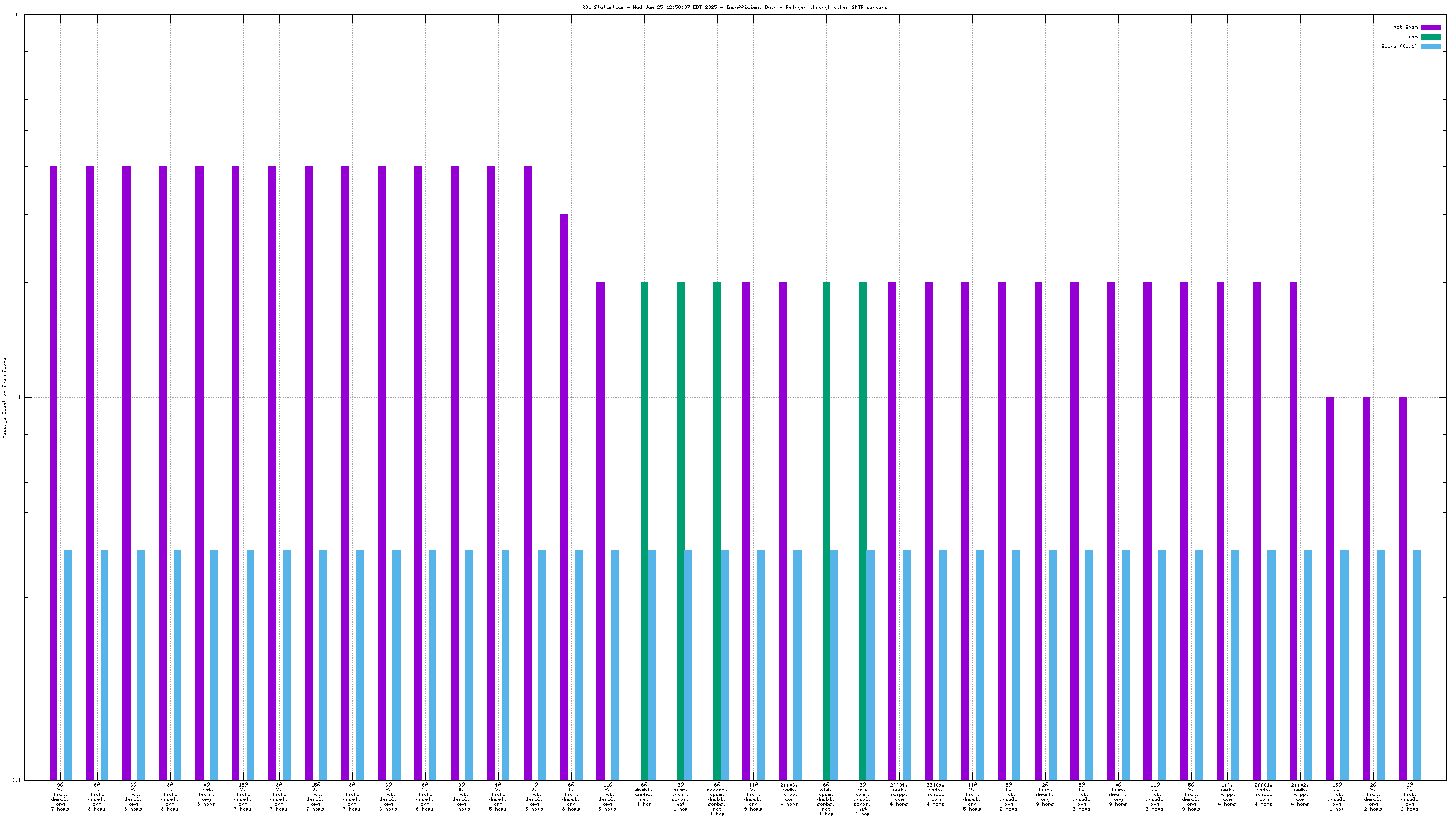Click the 2ff03.iadb.isipp.com x-axis label
Screen dimensions: 1456x819
tap(790, 794)
